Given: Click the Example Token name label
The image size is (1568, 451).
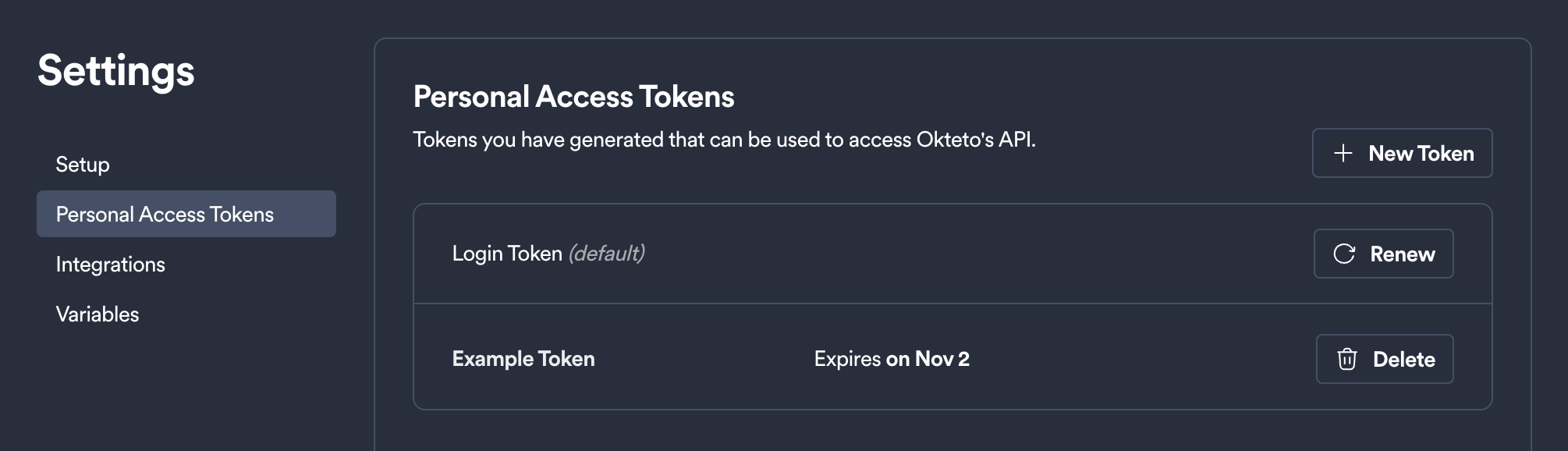Looking at the screenshot, I should coord(523,359).
